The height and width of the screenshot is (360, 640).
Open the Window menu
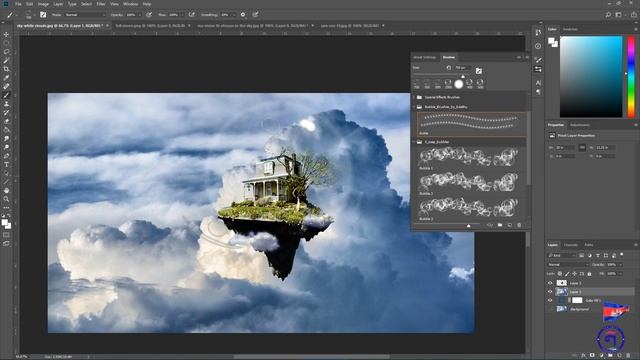131,4
